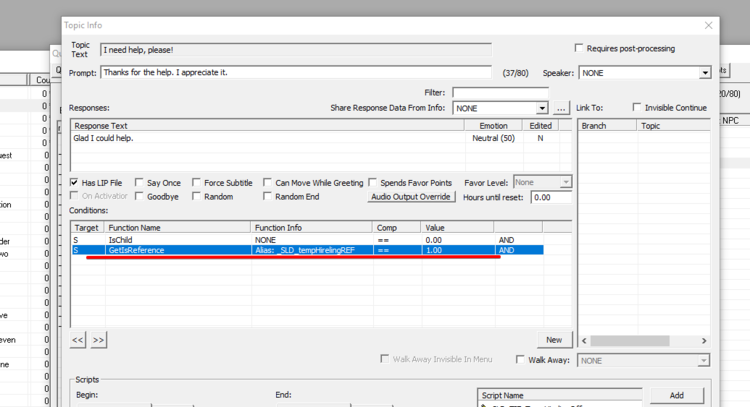Viewport: 750px width, 407px height.
Task: Click the Value column header
Action: pos(457,228)
